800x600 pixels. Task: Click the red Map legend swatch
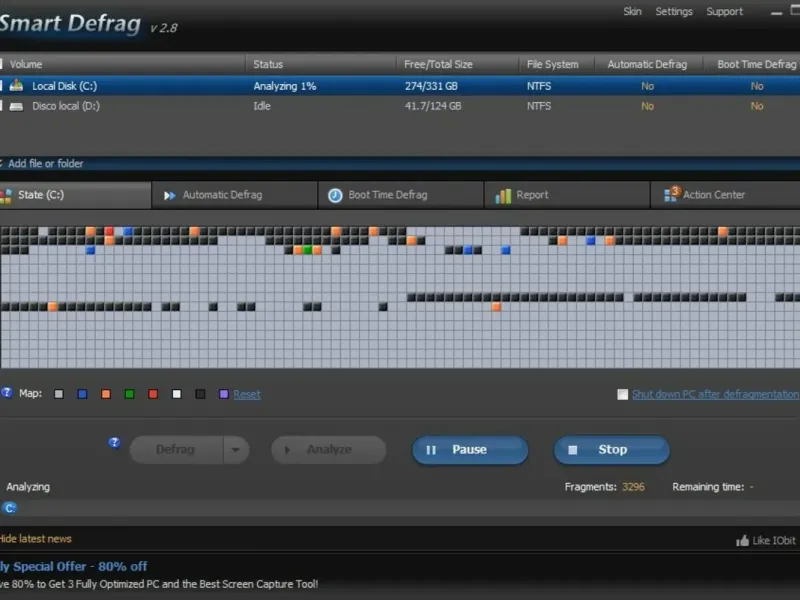coord(153,394)
